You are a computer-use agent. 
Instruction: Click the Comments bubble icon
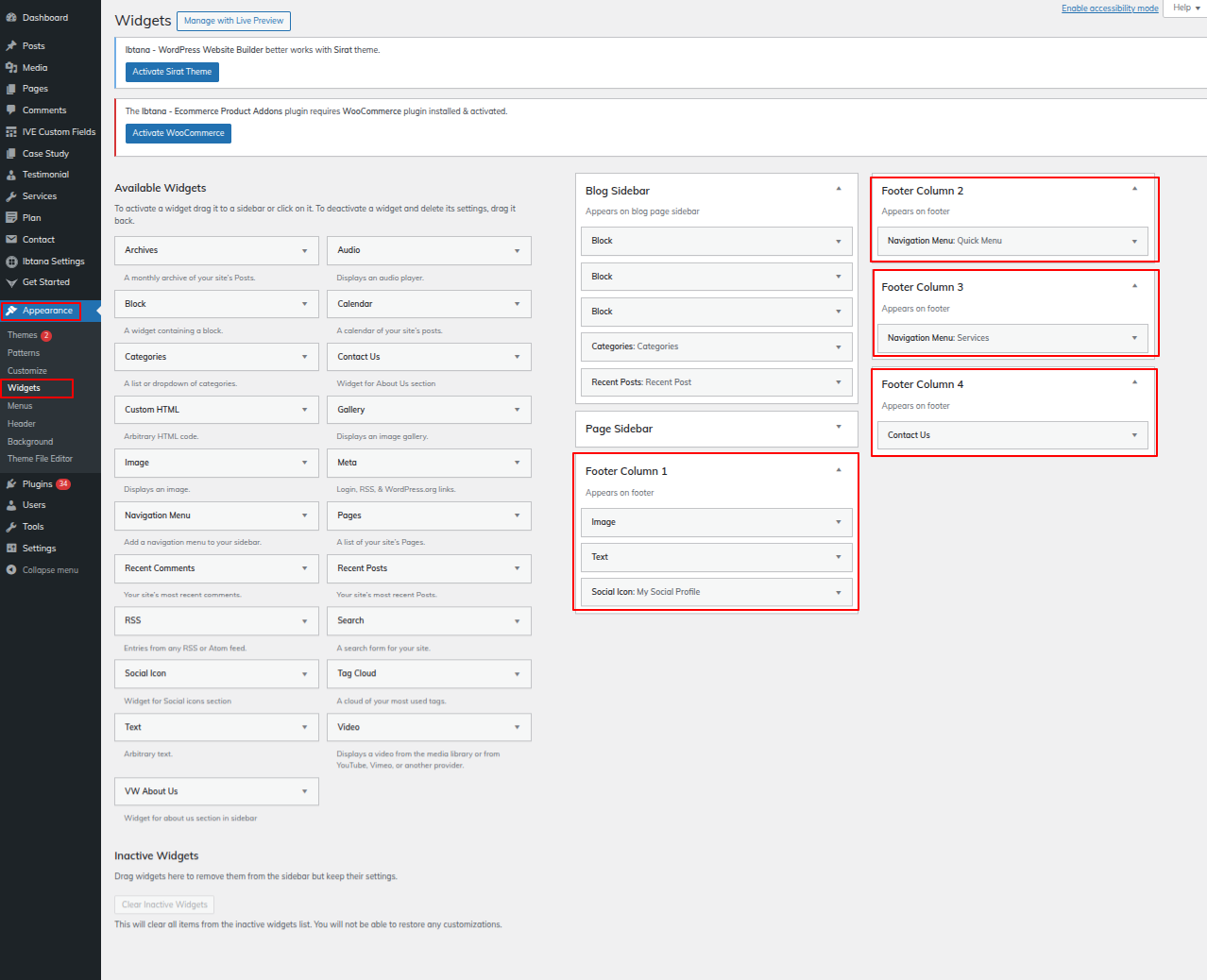tap(11, 110)
